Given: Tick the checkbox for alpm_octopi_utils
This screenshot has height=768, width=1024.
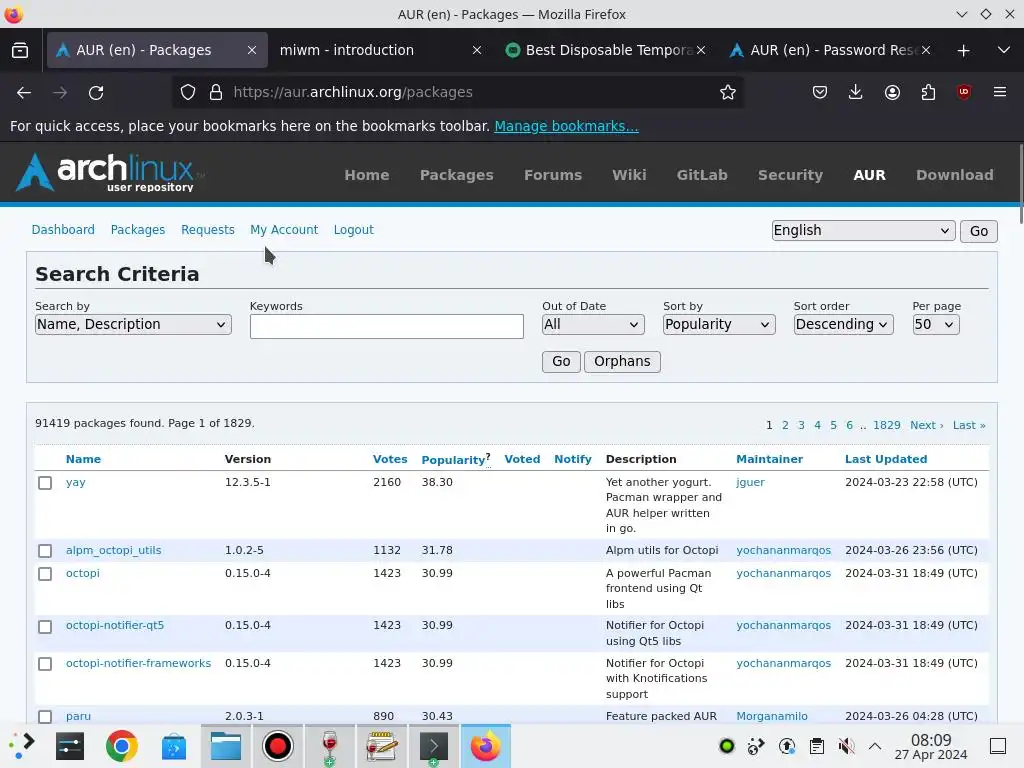Looking at the screenshot, I should (45, 551).
